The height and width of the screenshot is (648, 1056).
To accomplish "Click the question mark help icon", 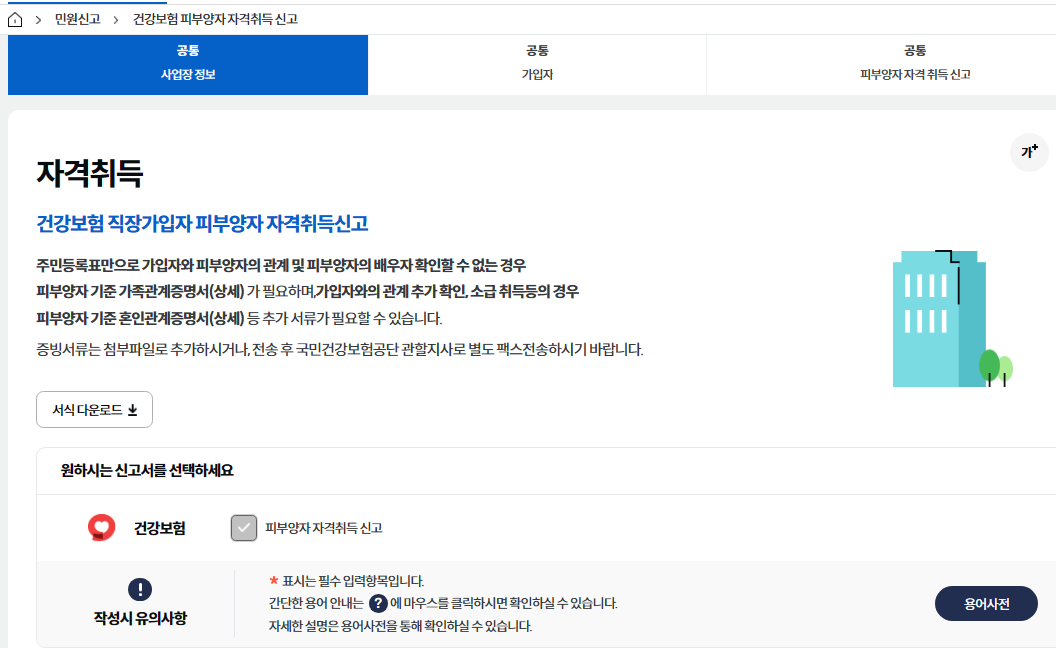I will (378, 603).
